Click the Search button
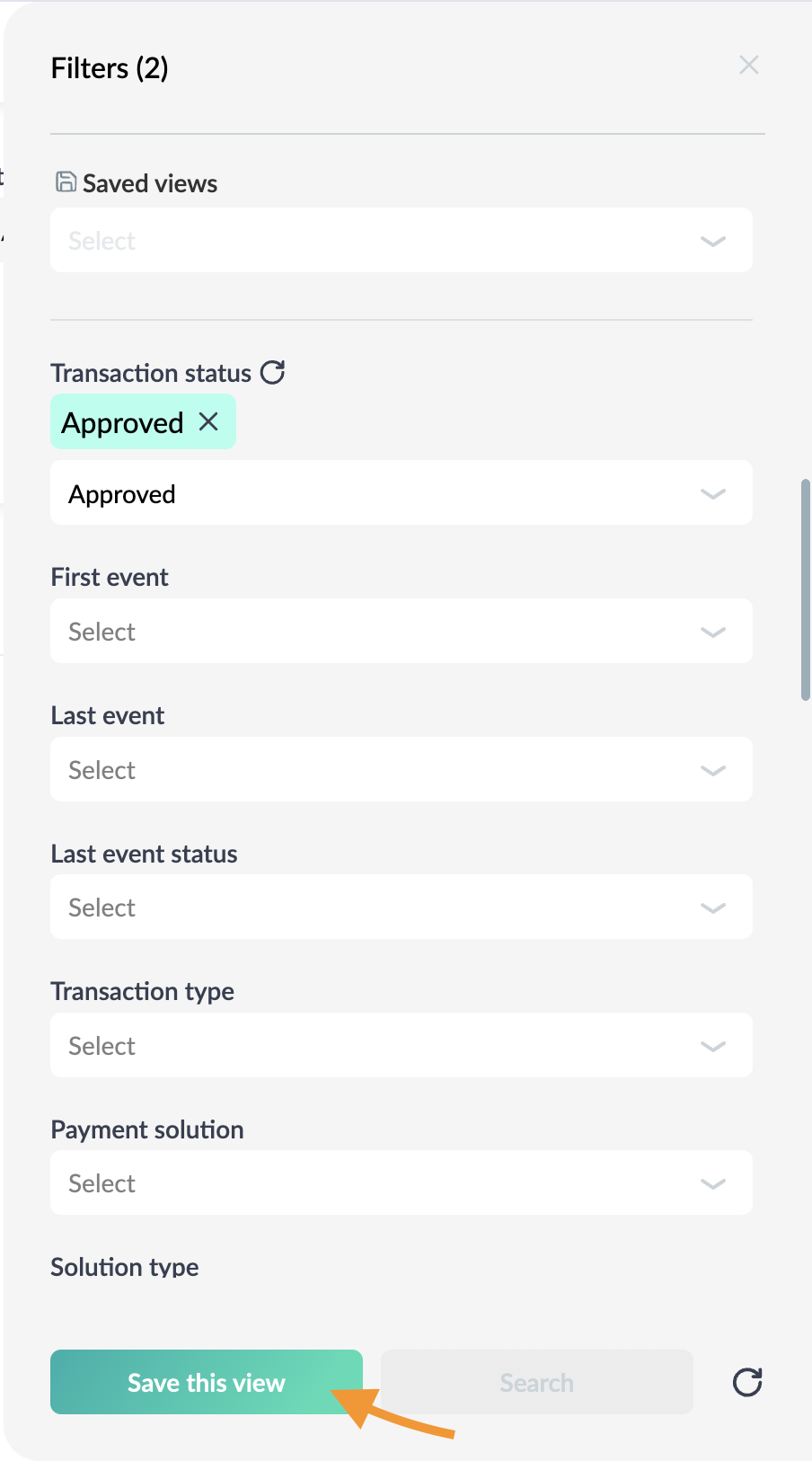 coord(537,1382)
